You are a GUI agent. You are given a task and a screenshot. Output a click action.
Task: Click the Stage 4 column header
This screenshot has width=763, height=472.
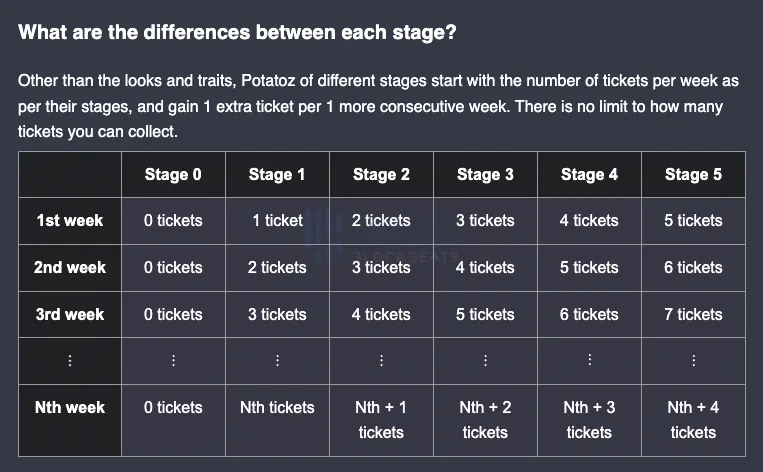589,174
